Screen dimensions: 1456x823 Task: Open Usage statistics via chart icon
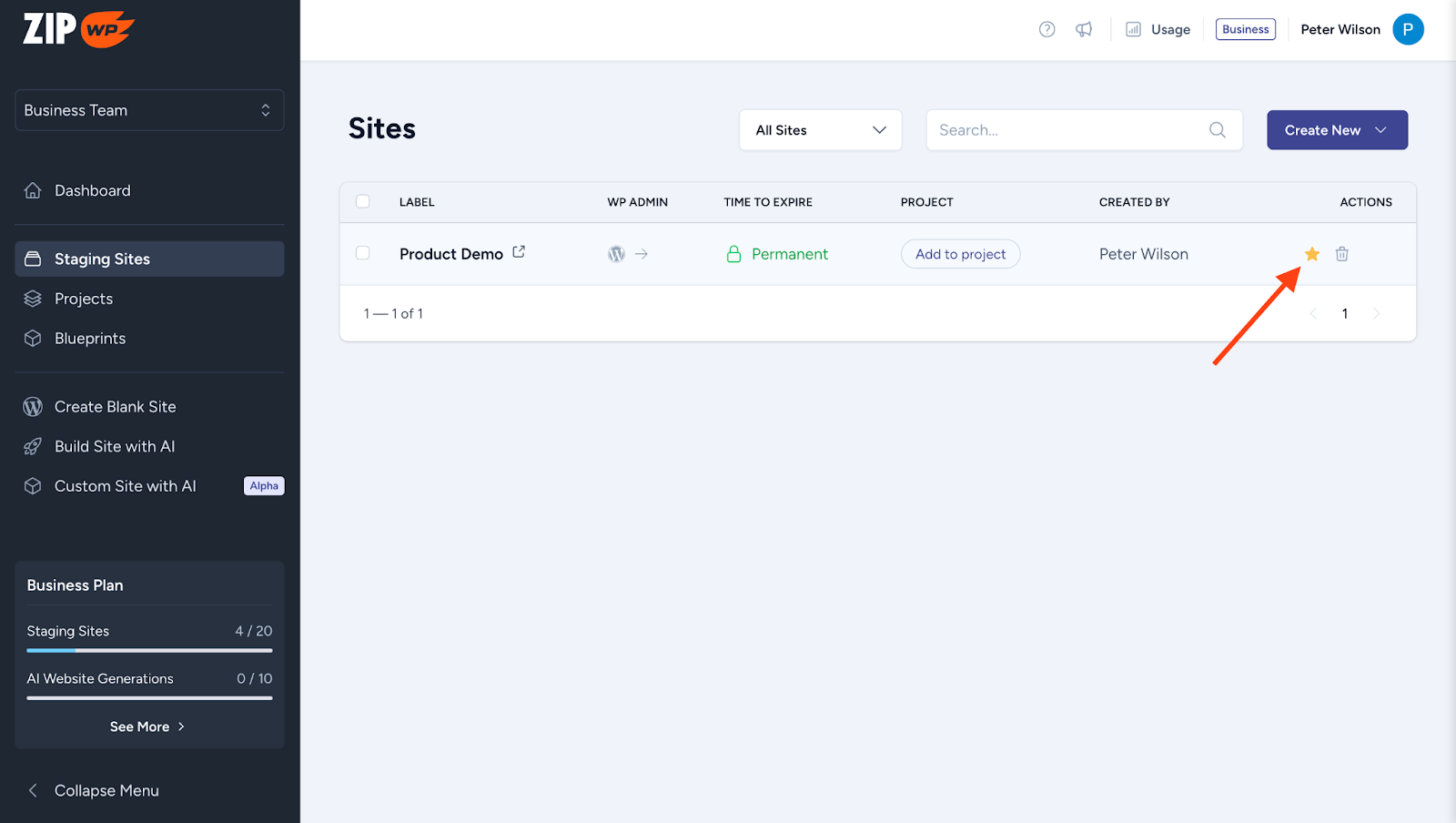[1133, 28]
